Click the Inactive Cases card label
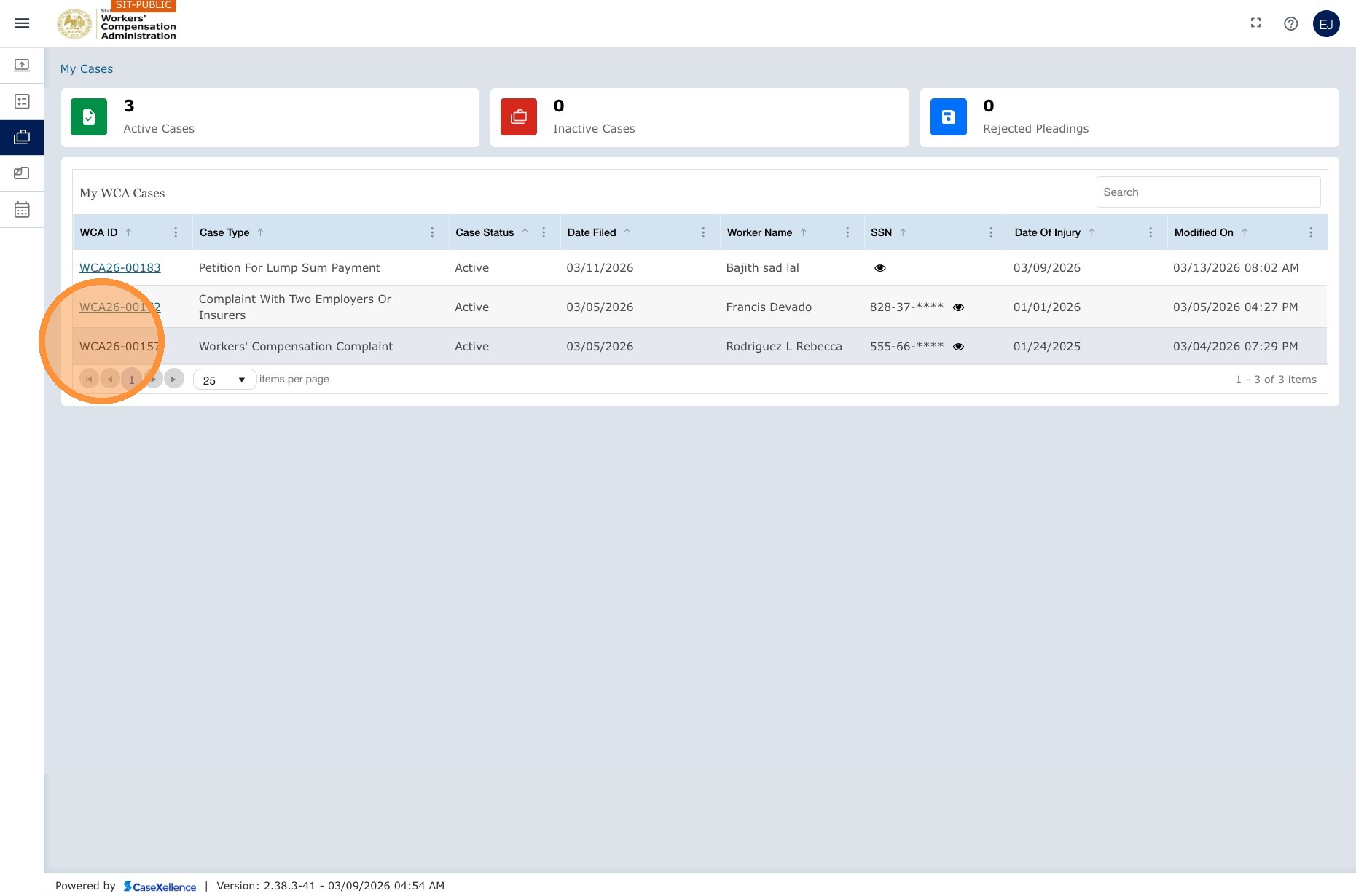 point(594,129)
